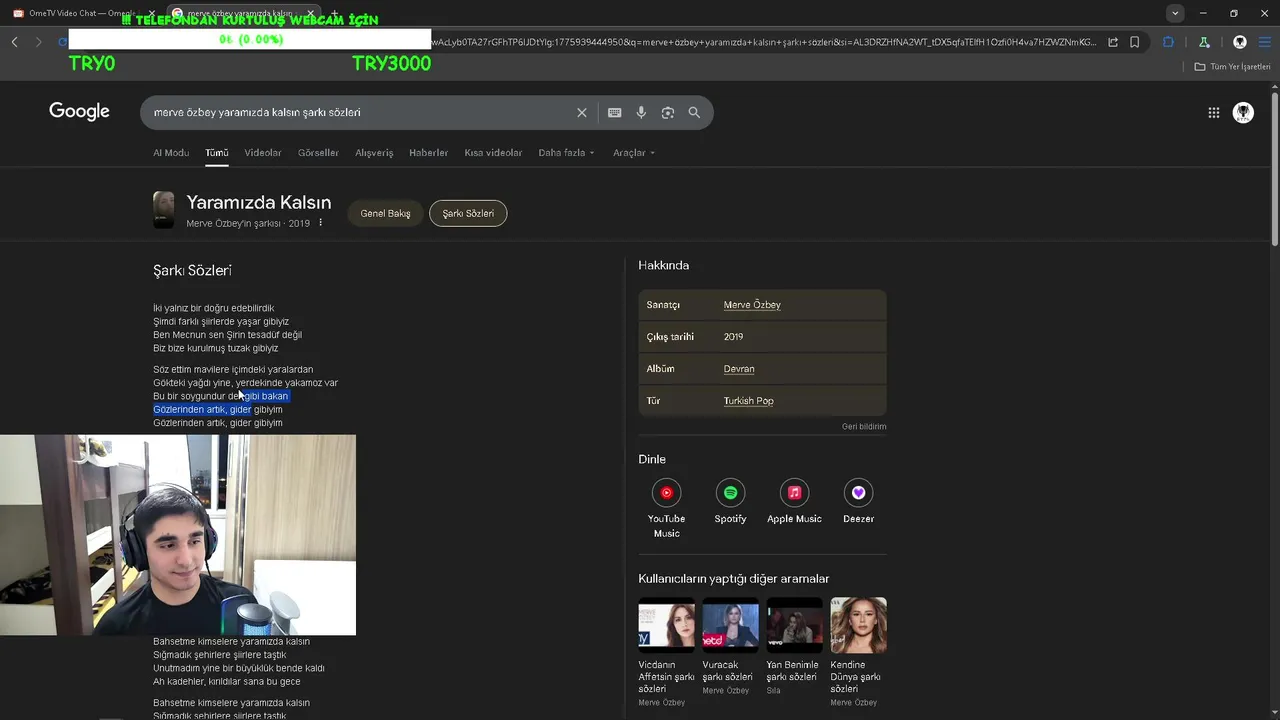Screen dimensions: 1280x720
Task: Open the on-screen keyboard input tool
Action: click(614, 112)
